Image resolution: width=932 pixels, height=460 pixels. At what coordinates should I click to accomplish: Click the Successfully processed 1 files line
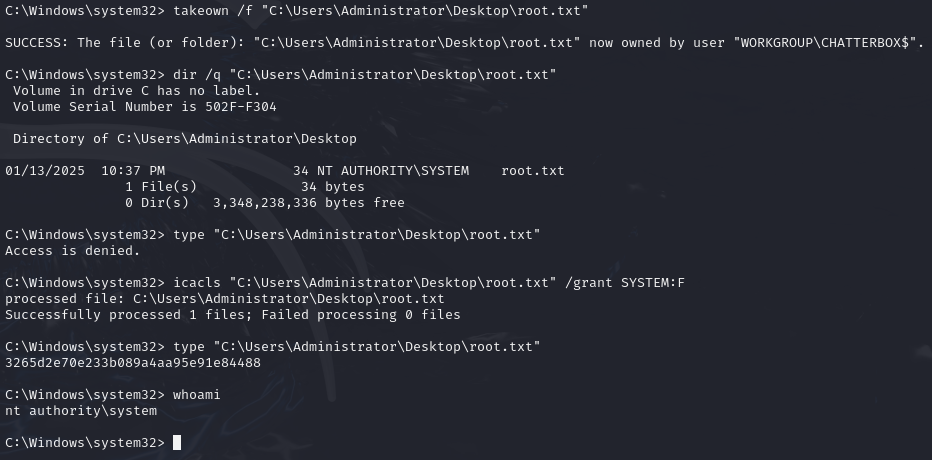coord(232,314)
